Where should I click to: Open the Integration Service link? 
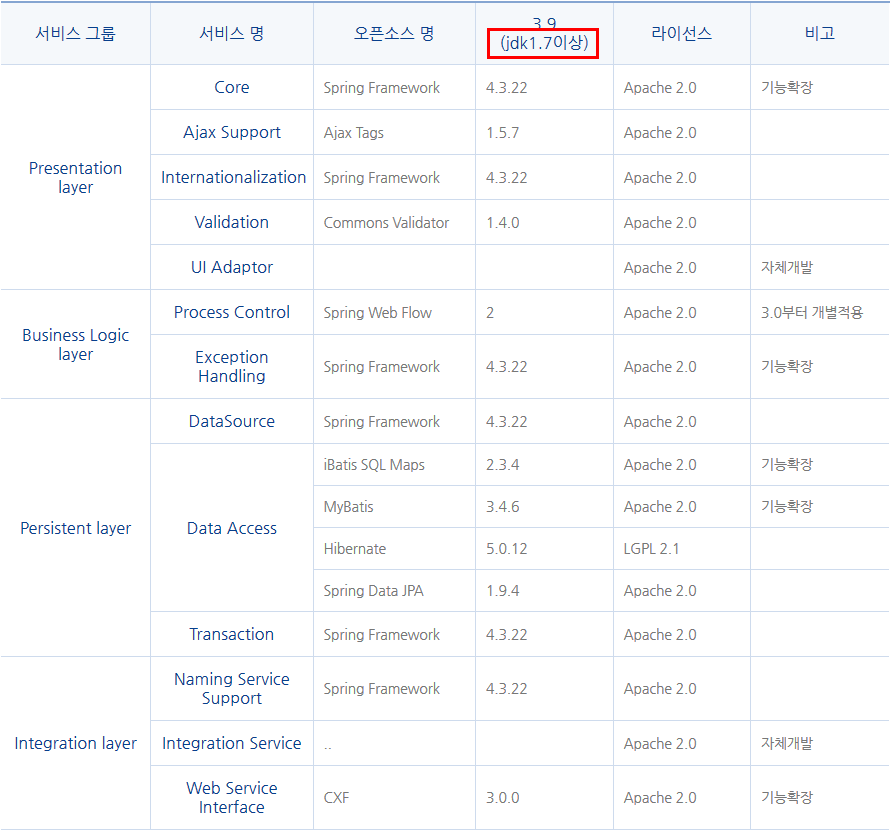point(232,743)
